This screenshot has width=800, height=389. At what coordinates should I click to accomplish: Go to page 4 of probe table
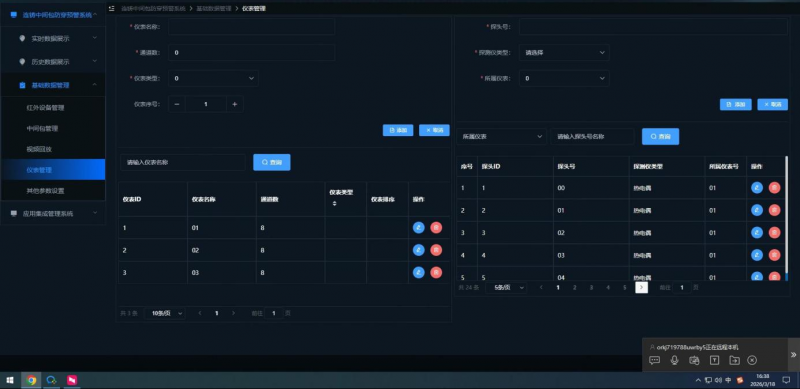coord(608,288)
